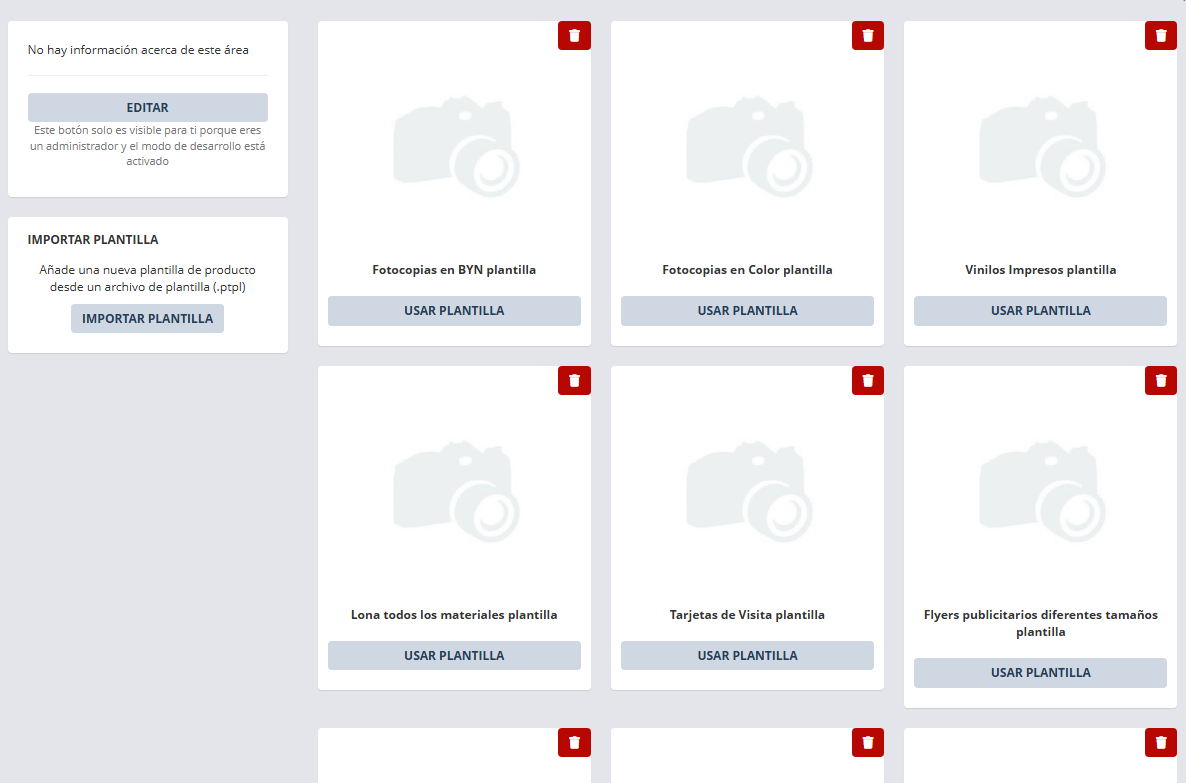The width and height of the screenshot is (1186, 783).
Task: Click the IMPORTAR PLANTILLA button
Action: [147, 319]
